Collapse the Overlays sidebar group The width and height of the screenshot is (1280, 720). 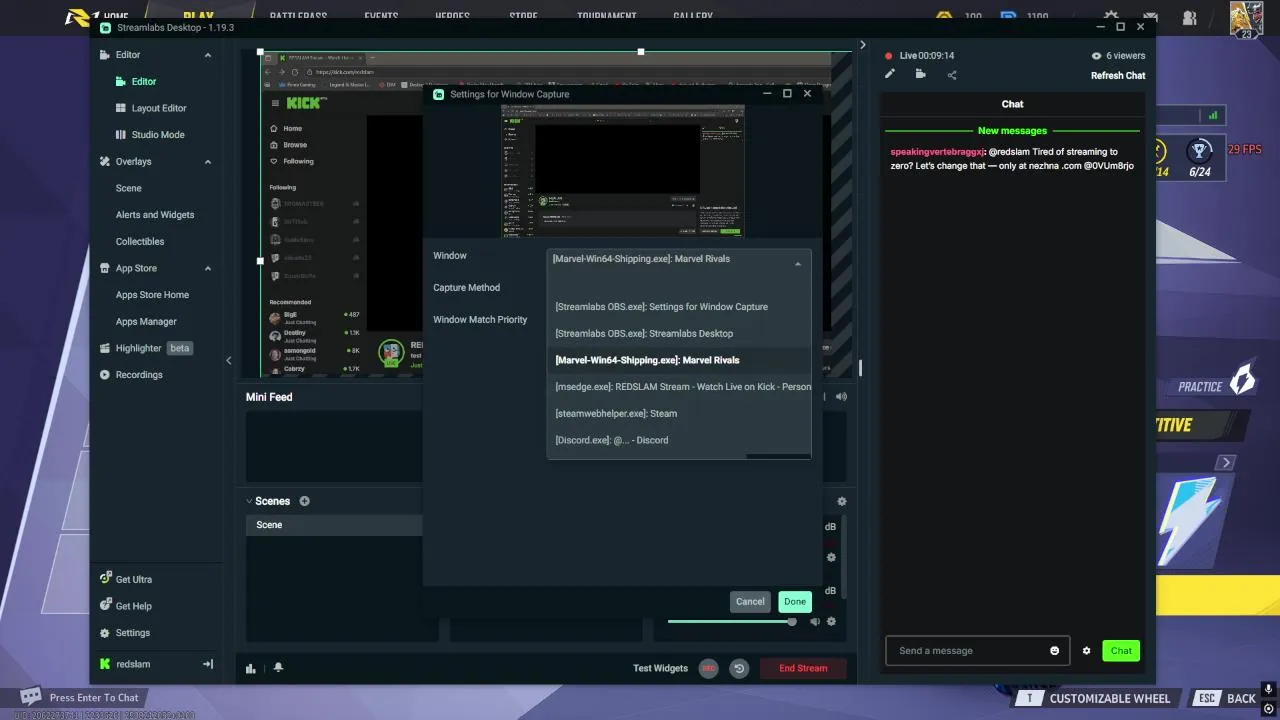click(208, 162)
